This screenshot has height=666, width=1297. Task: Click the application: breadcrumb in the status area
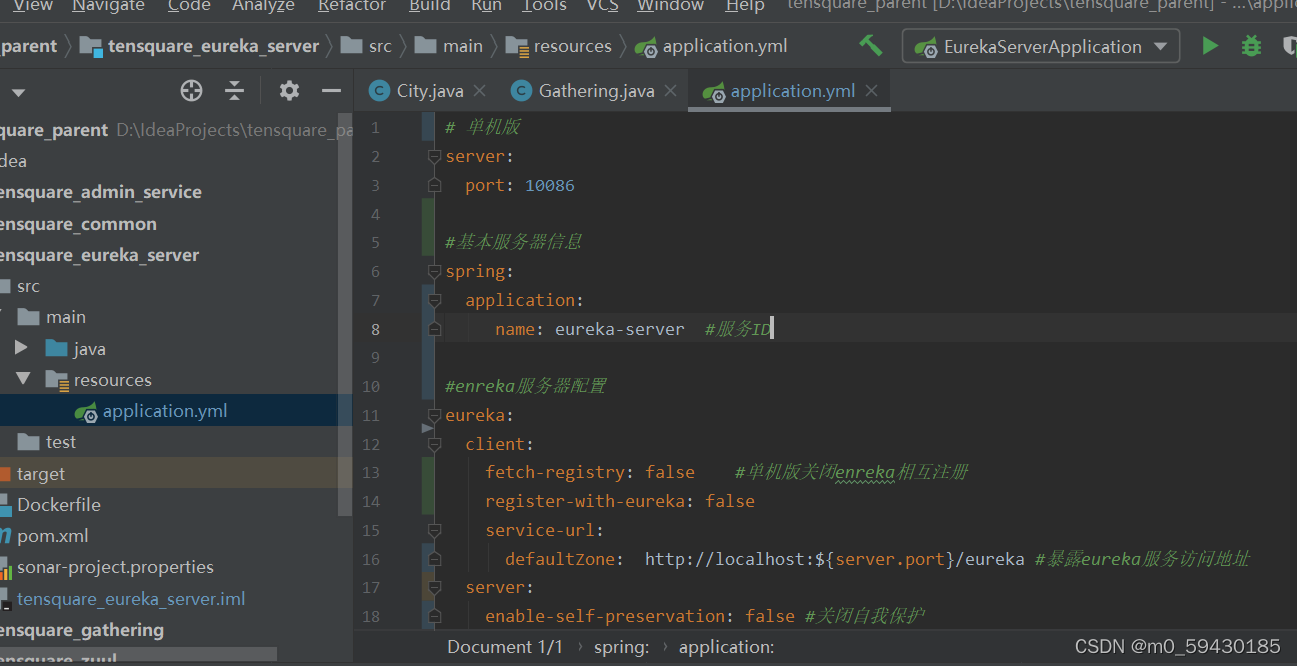click(727, 647)
